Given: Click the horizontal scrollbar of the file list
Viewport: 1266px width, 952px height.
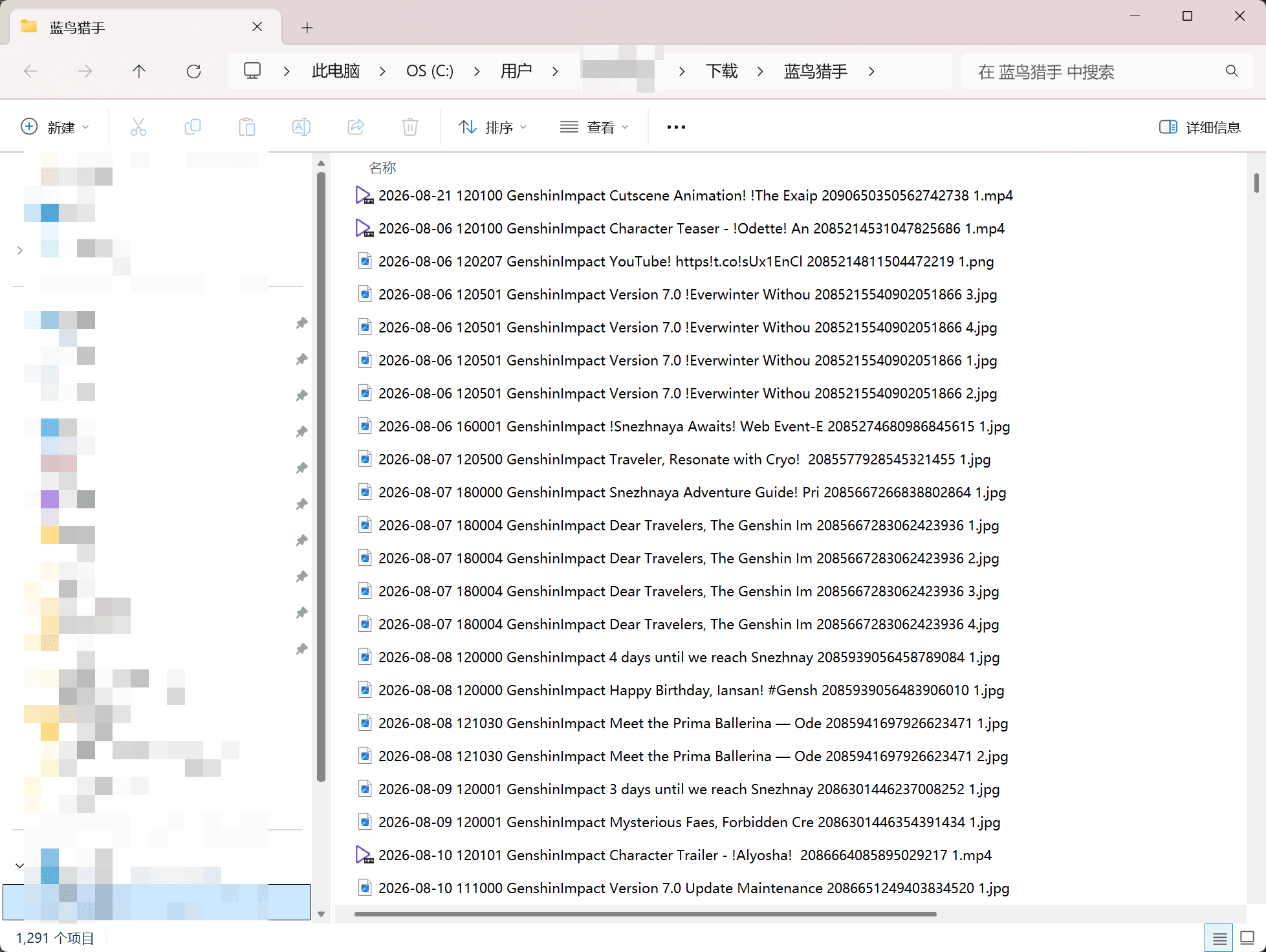Looking at the screenshot, I should pos(645,914).
